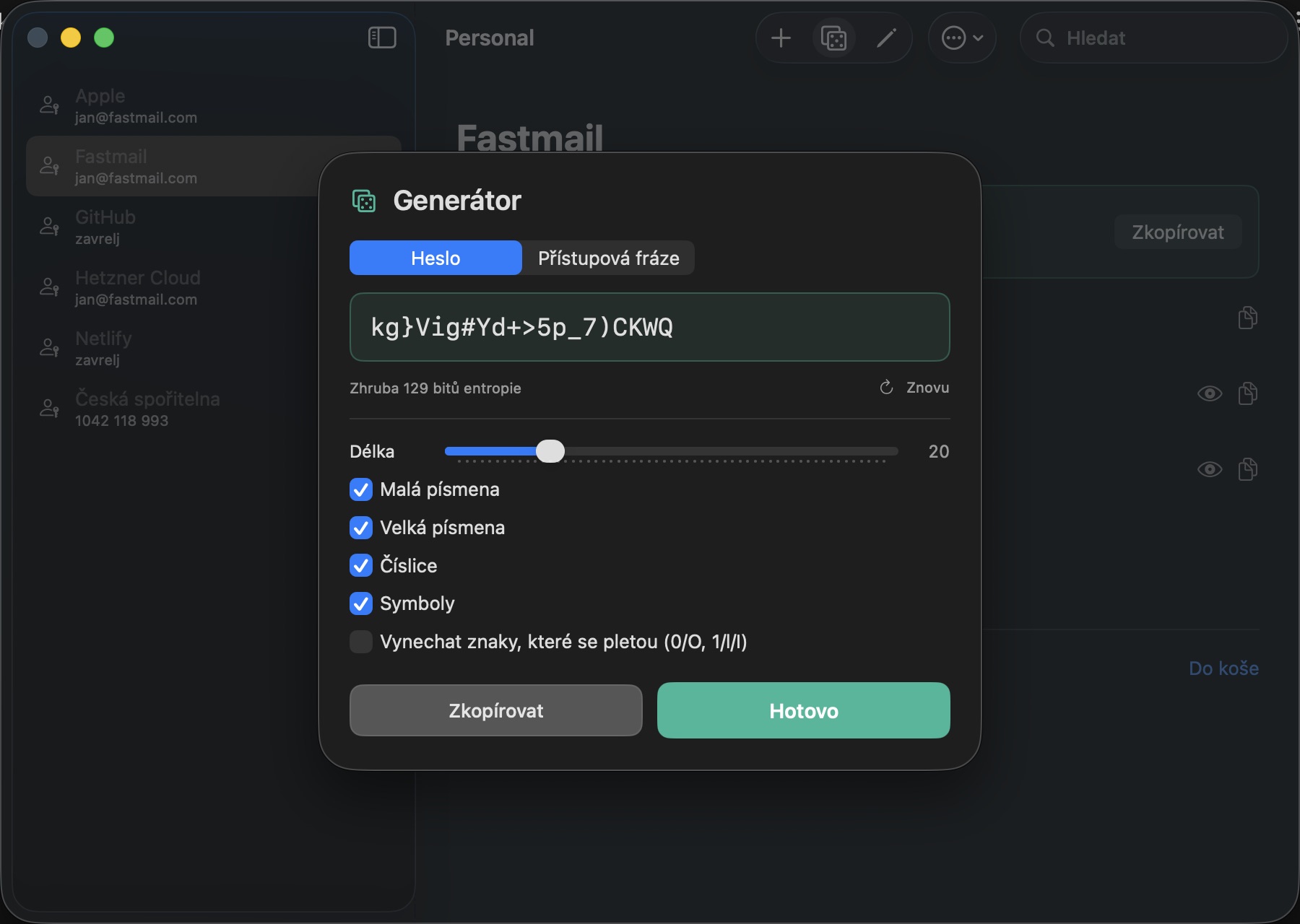The height and width of the screenshot is (924, 1300).
Task: Uncheck Velká písmena checkbox
Action: (361, 528)
